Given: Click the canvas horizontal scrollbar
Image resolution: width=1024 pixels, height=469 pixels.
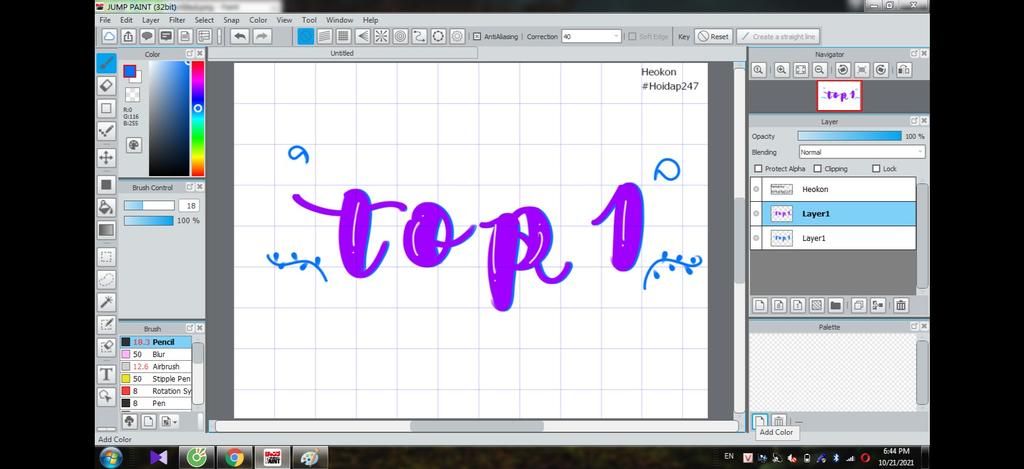Looking at the screenshot, I should click(x=477, y=426).
